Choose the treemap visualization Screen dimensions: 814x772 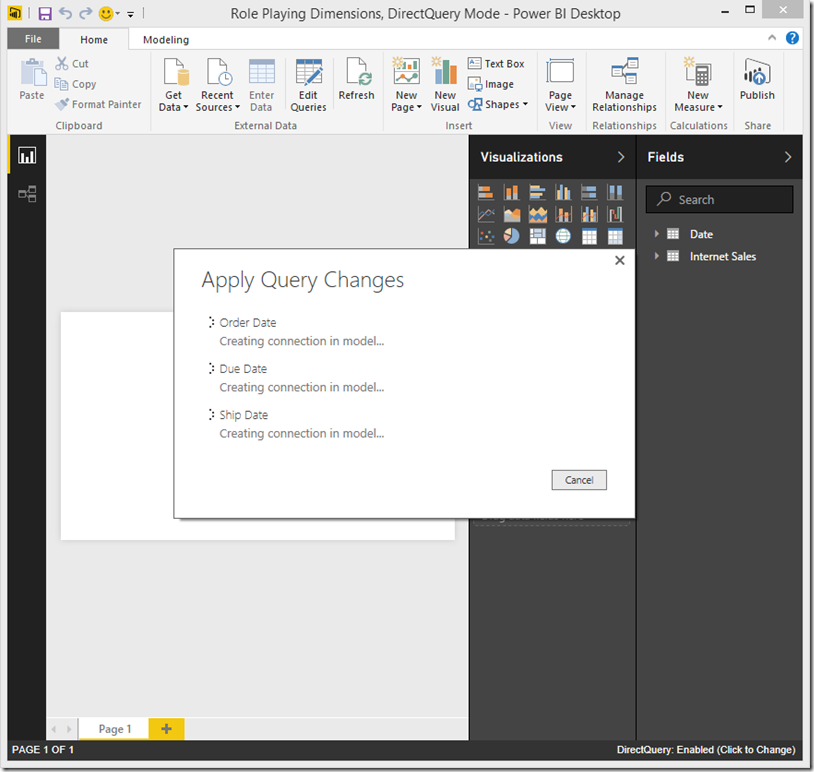(x=537, y=236)
